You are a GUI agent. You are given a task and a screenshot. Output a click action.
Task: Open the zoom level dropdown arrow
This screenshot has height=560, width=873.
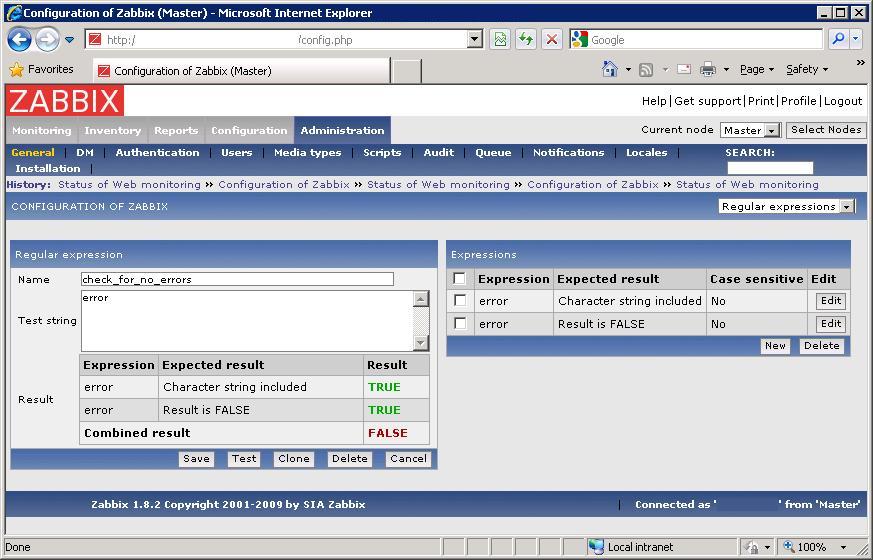[x=844, y=548]
